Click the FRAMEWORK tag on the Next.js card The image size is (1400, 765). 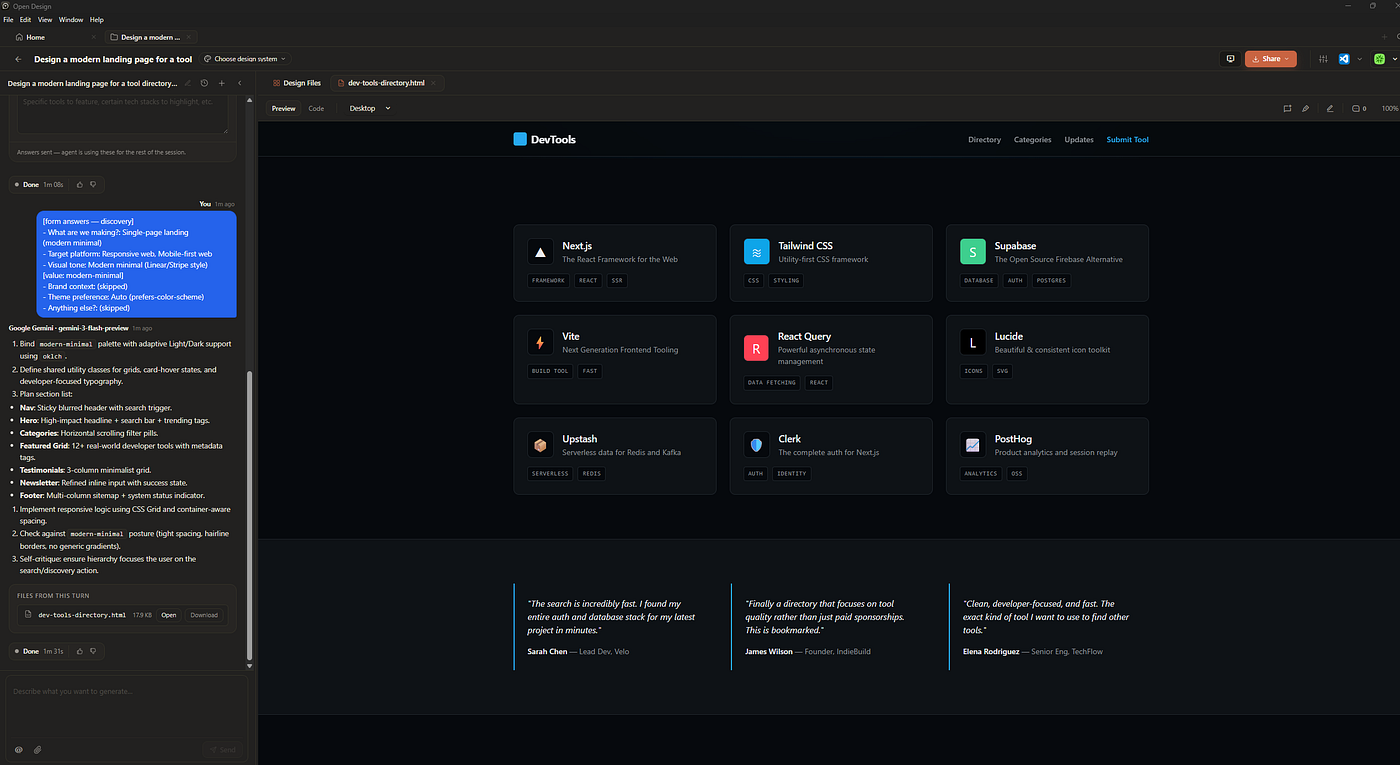coord(549,280)
